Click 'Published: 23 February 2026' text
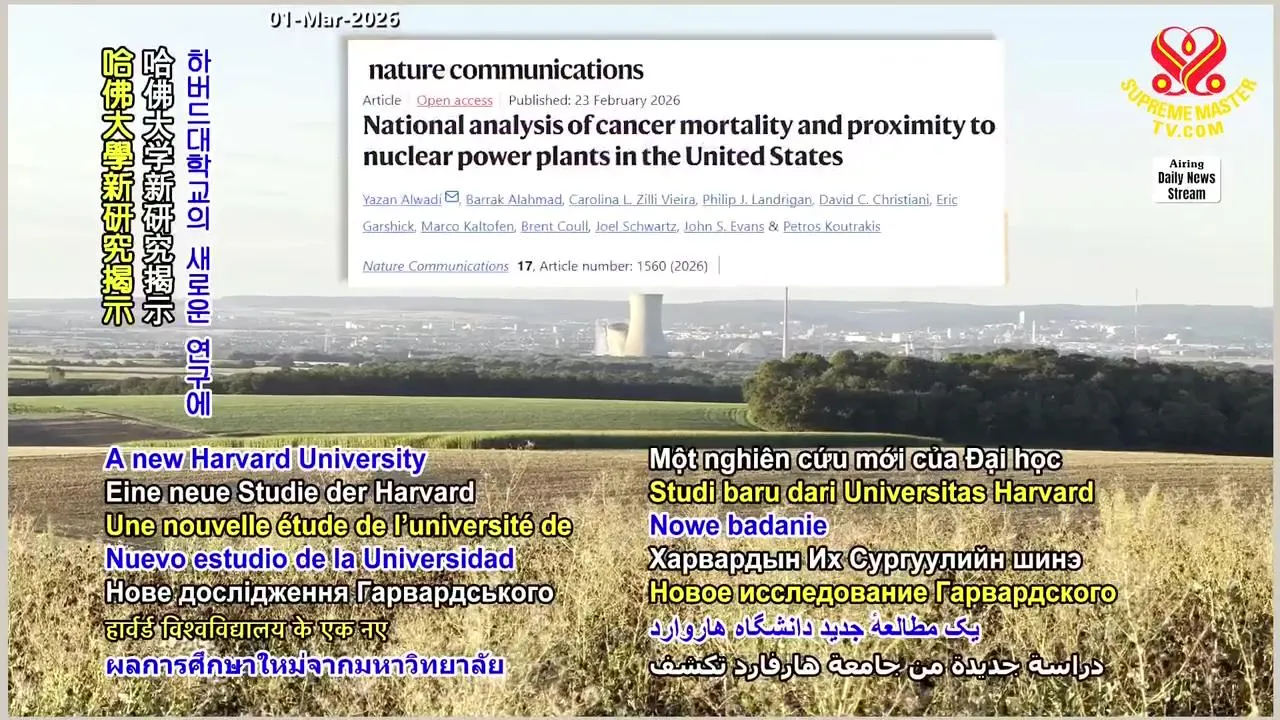This screenshot has width=1280, height=720. click(594, 100)
